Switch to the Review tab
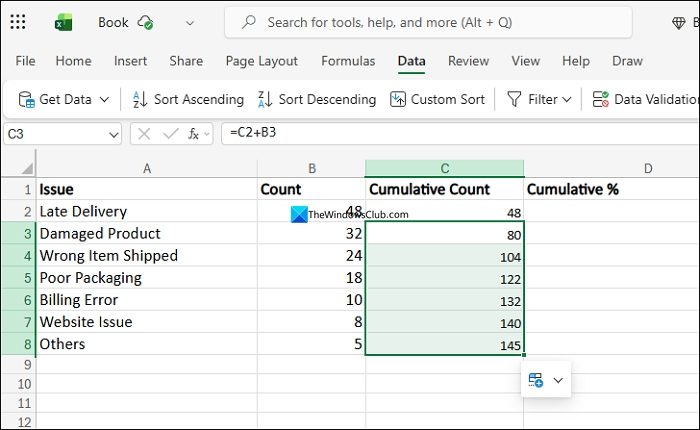 point(468,61)
